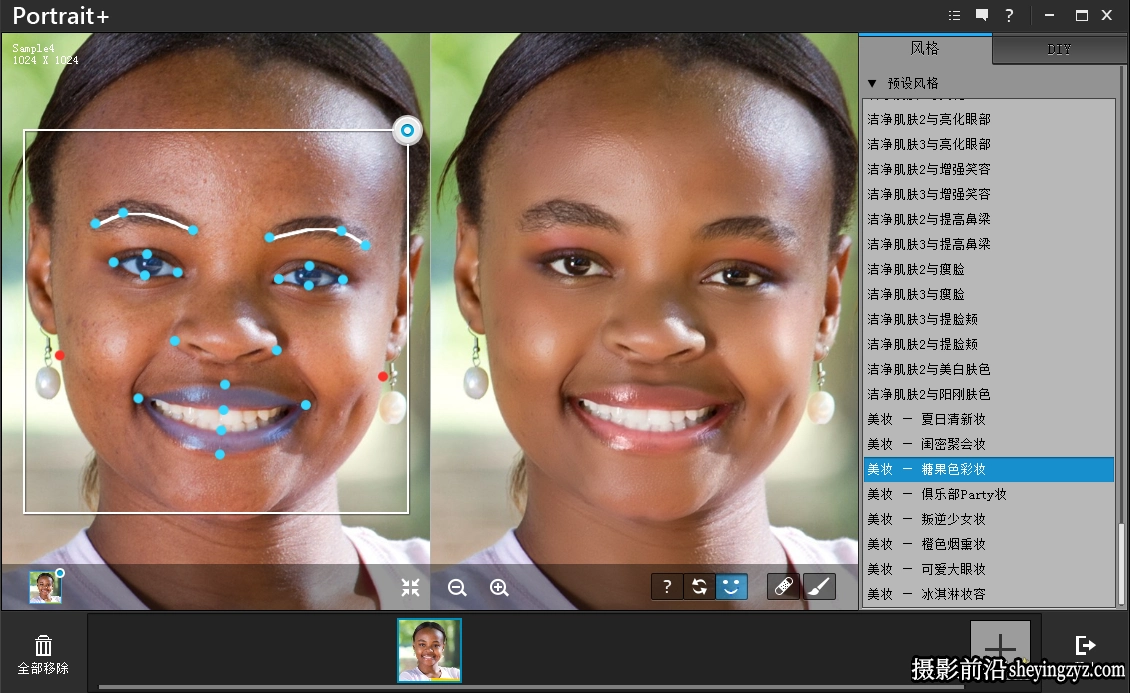Viewport: 1130px width, 693px height.
Task: Collapse the 预设风格 section triangle
Action: [x=872, y=84]
